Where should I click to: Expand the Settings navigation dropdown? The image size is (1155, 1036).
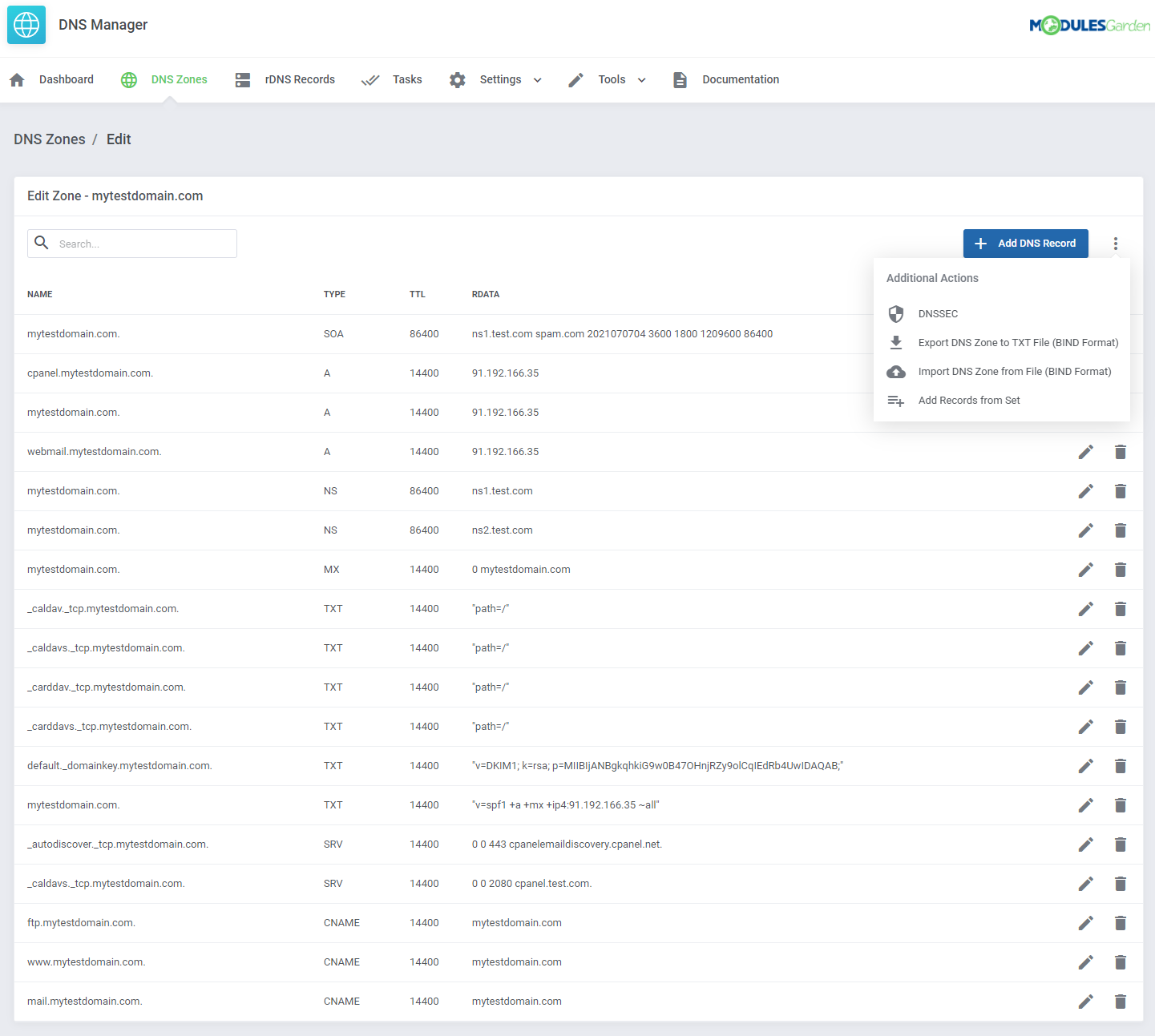[539, 80]
